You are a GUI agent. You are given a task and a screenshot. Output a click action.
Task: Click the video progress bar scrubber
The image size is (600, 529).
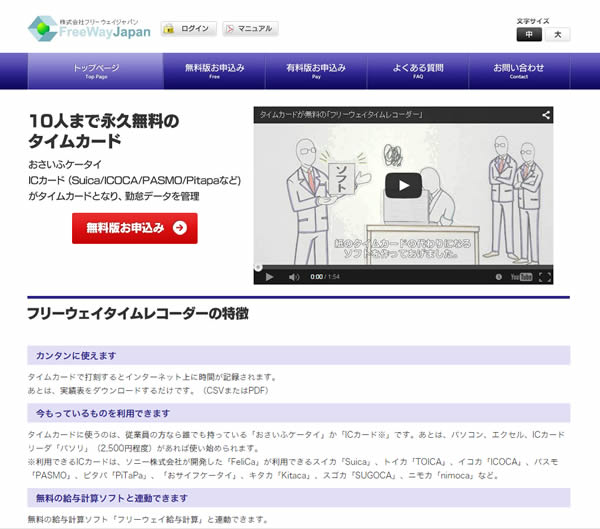258,267
